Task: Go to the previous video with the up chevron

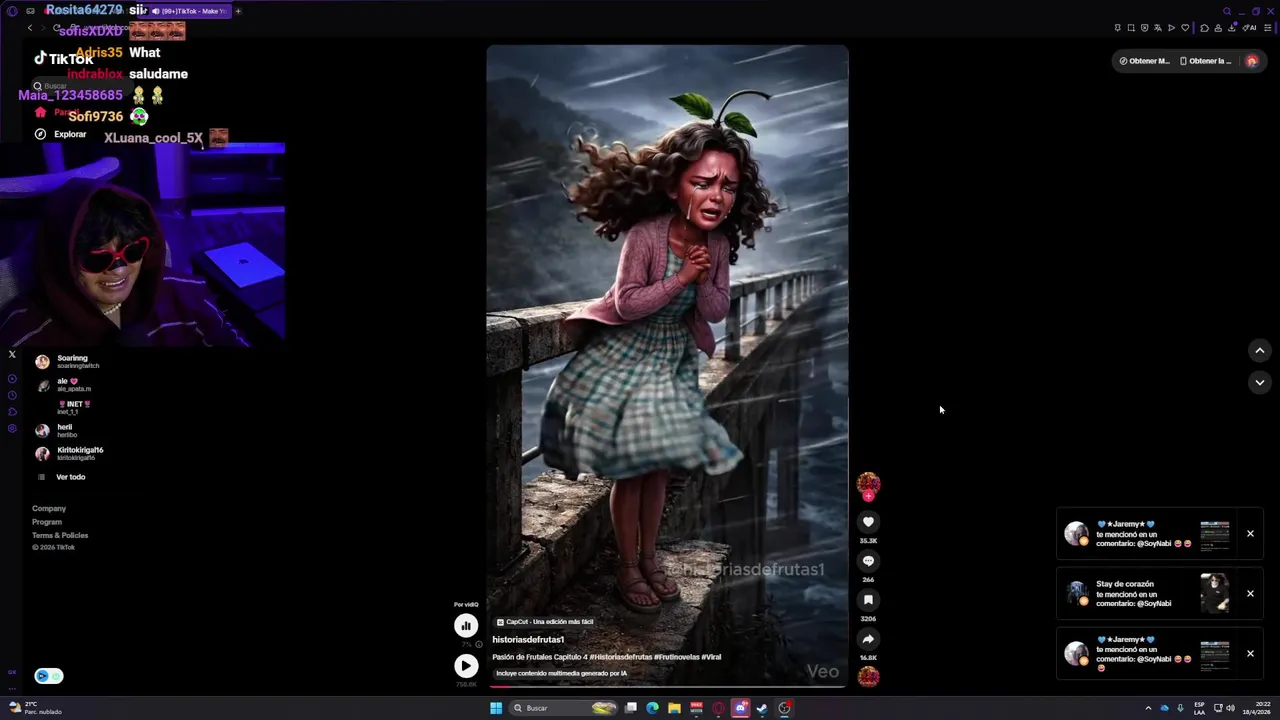Action: pyautogui.click(x=1260, y=351)
